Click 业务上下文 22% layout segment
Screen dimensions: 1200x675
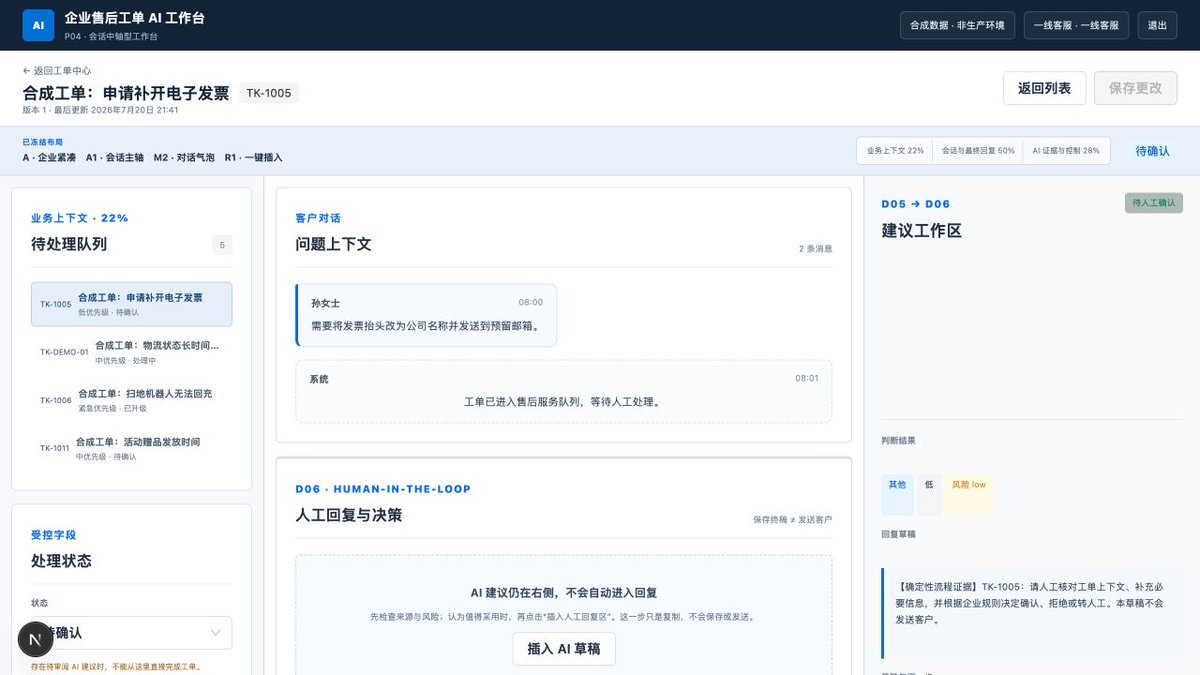(895, 151)
